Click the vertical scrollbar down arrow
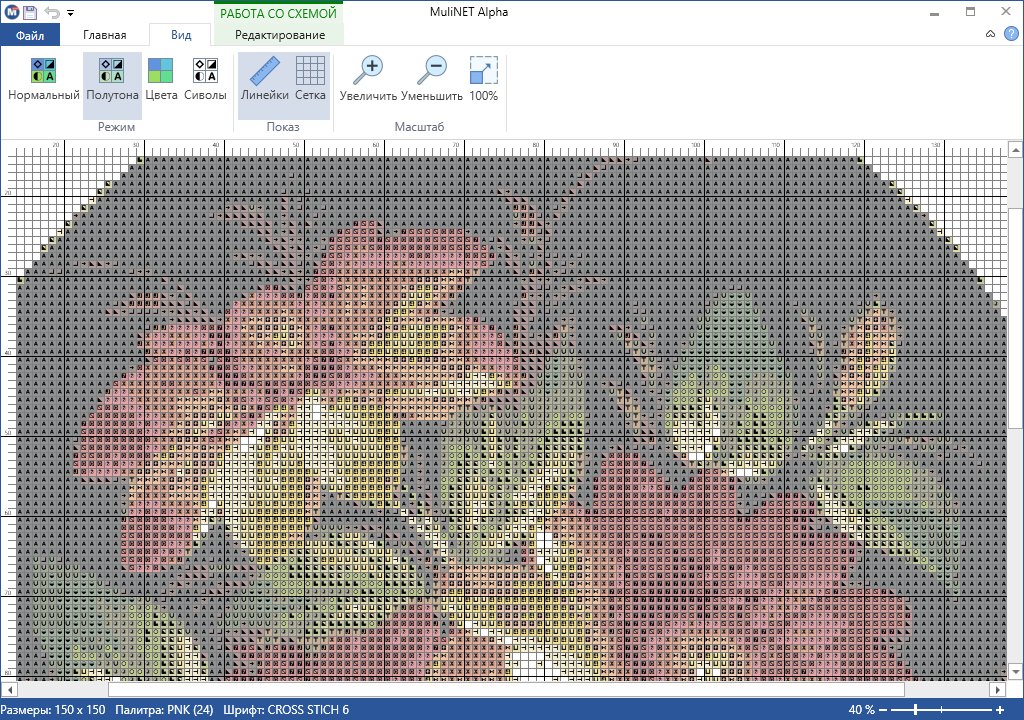1024x720 pixels. (1016, 671)
